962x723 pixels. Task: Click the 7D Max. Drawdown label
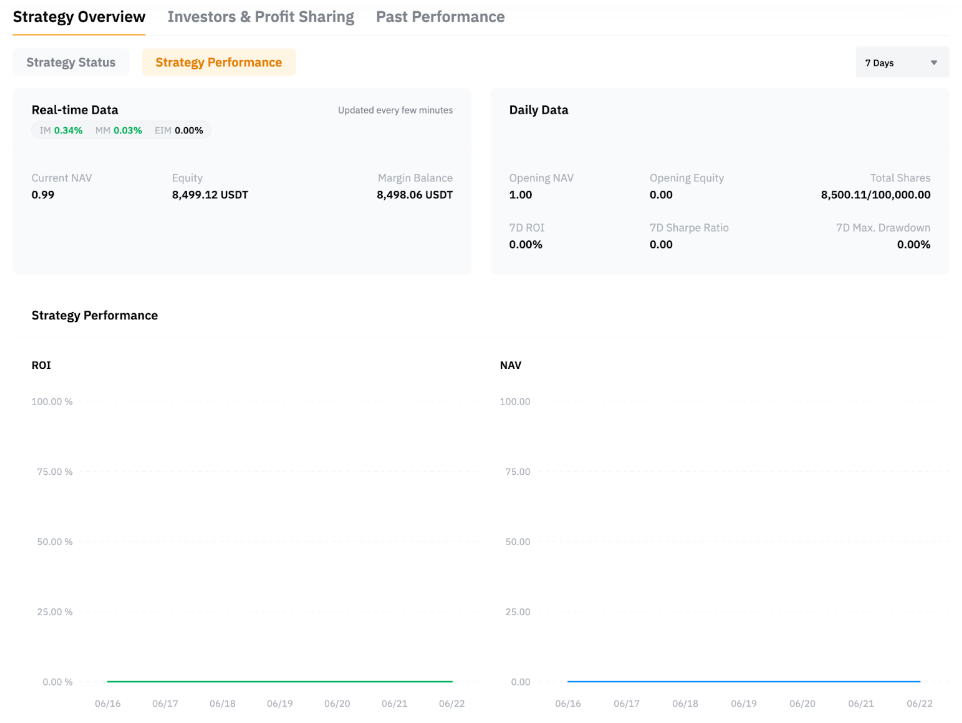pyautogui.click(x=883, y=228)
